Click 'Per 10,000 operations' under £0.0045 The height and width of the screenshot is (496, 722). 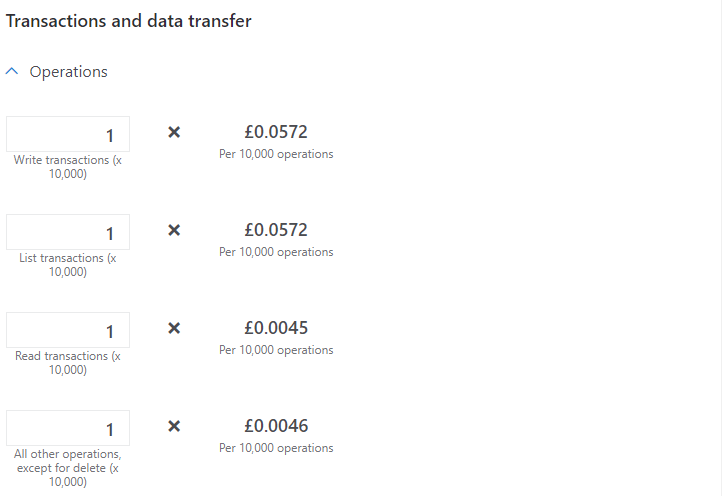click(276, 350)
